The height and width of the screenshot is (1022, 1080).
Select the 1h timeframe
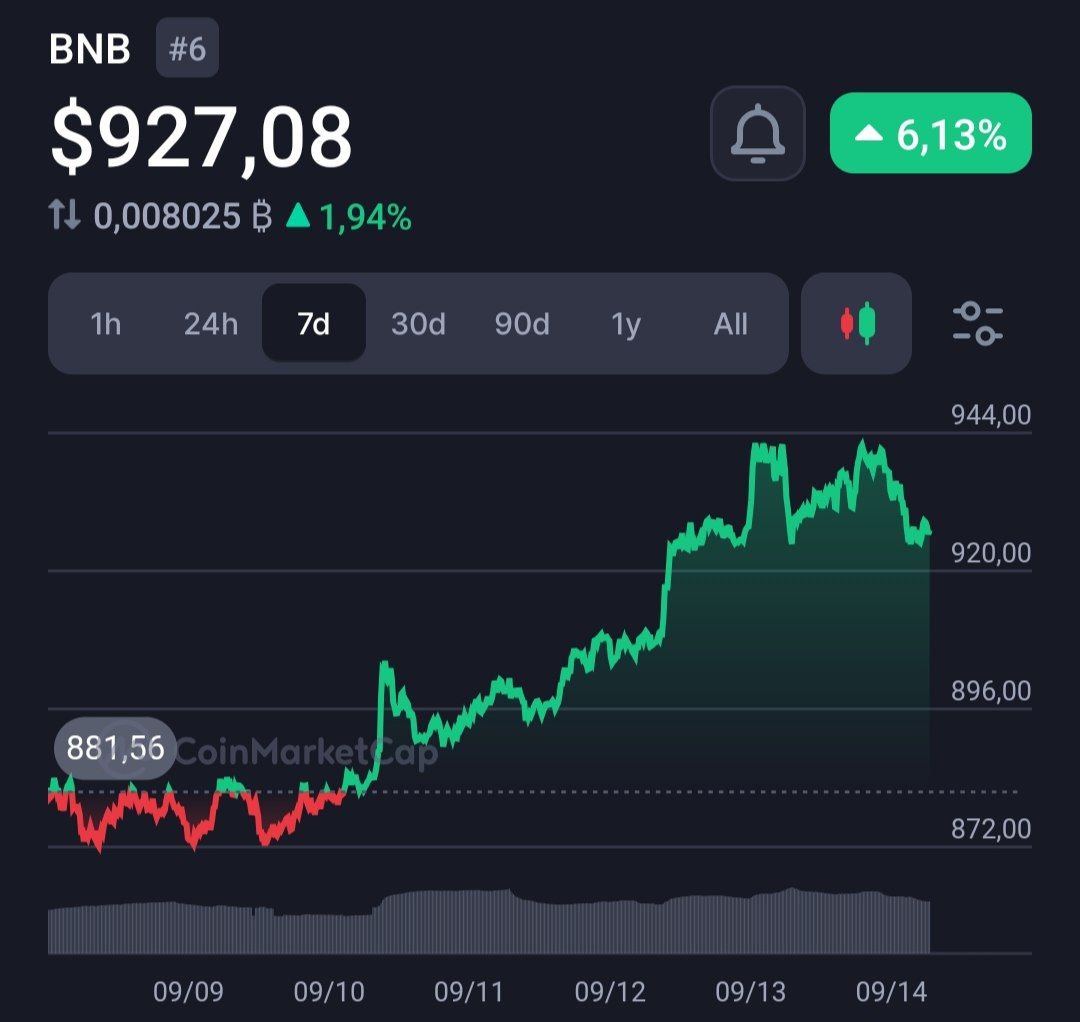tap(105, 324)
